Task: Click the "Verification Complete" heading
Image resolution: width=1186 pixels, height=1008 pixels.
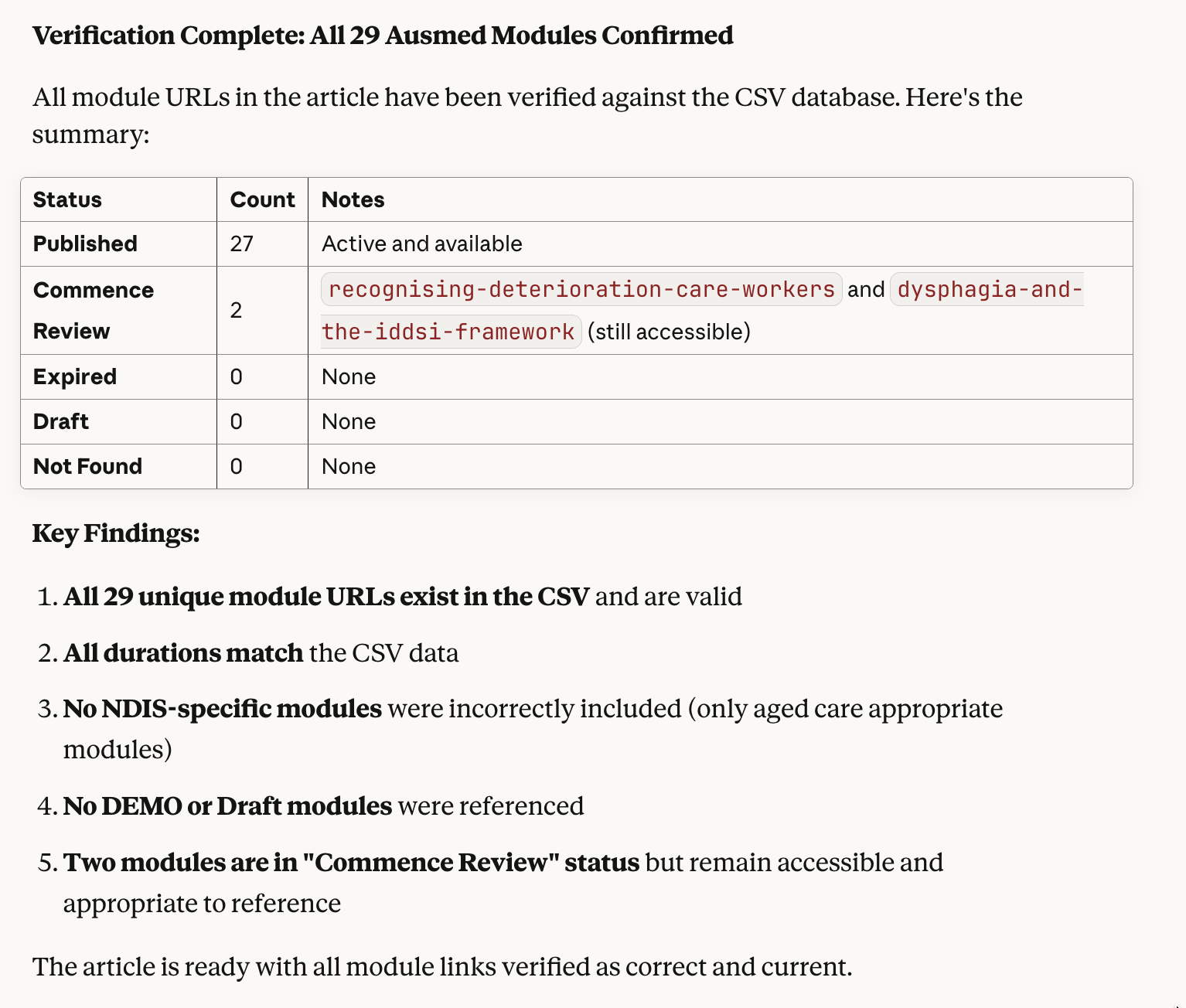Action: [383, 36]
